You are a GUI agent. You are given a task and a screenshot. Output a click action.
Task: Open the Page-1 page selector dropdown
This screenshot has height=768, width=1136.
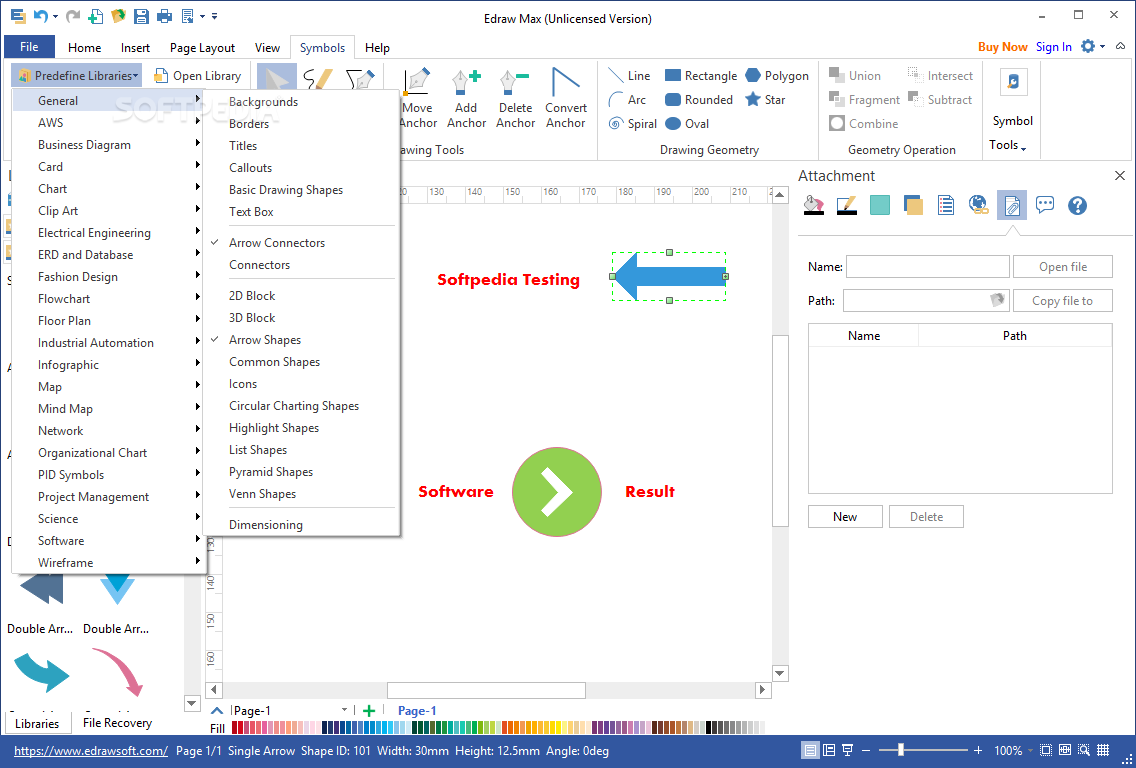344,711
